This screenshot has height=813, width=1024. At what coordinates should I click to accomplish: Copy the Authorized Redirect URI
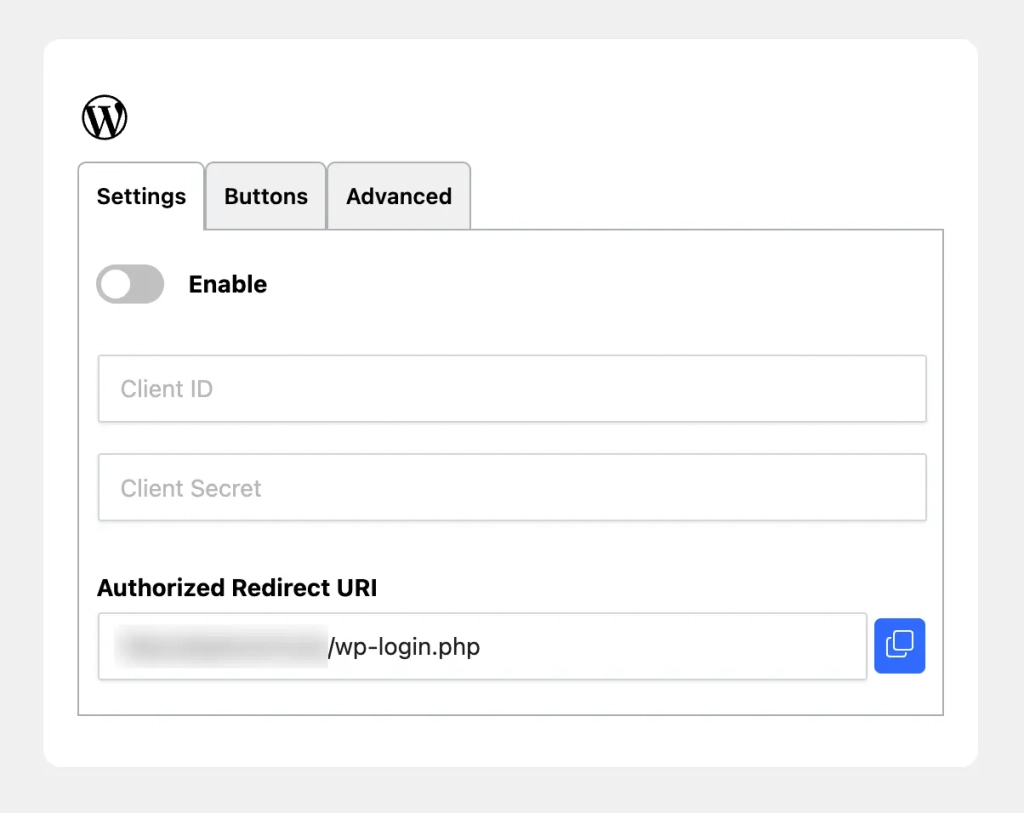(x=899, y=645)
